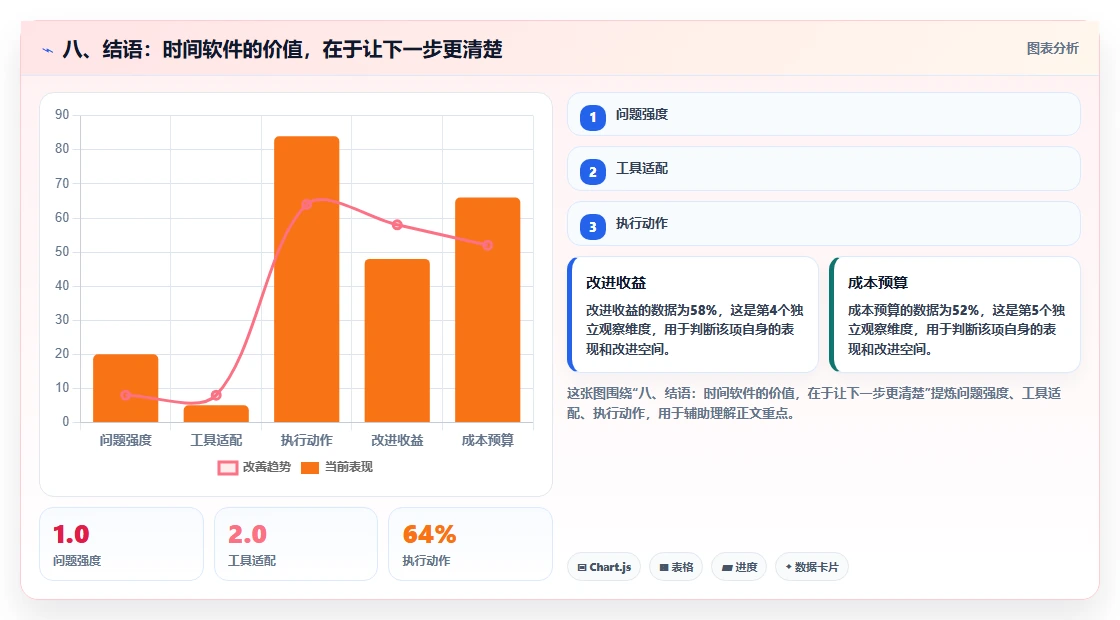This screenshot has height=620, width=1120.
Task: Click the 工具适配 short orange bar
Action: (216, 414)
